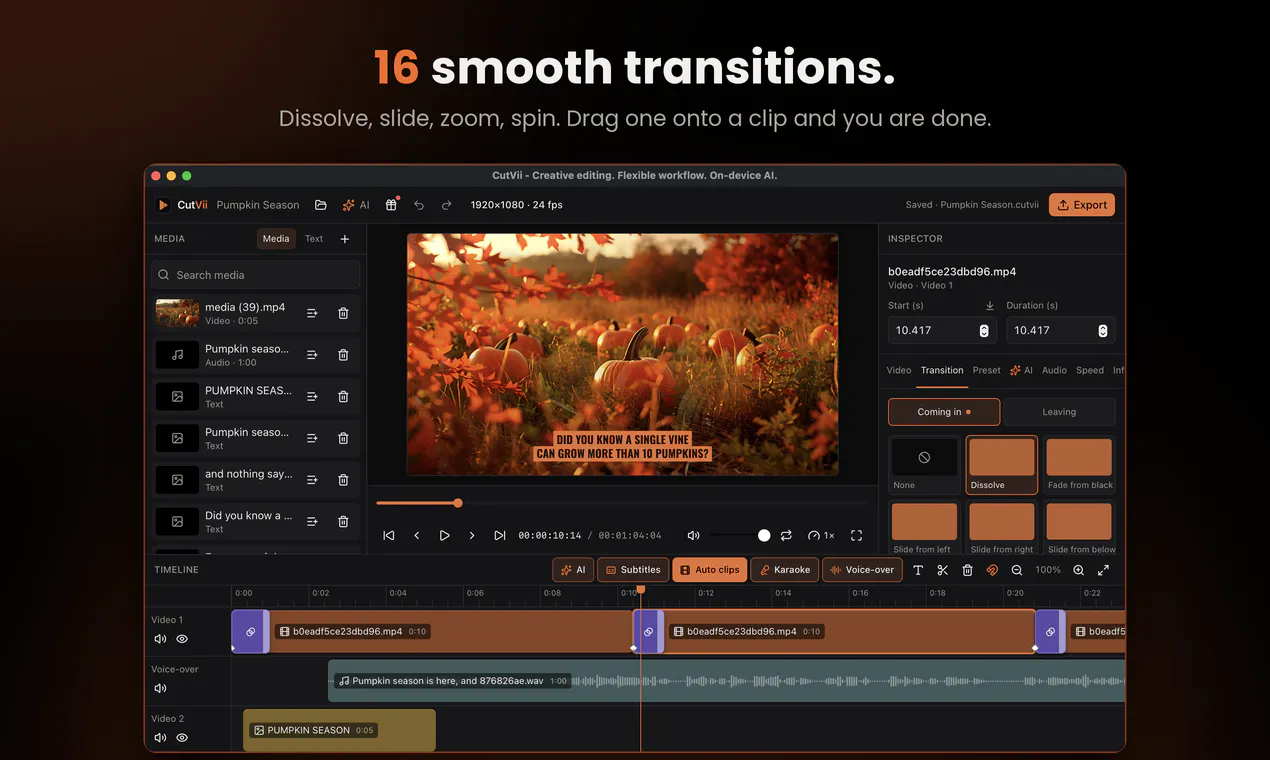Choose the Slide from left transition
Viewport: 1270px width, 760px height.
coord(924,527)
